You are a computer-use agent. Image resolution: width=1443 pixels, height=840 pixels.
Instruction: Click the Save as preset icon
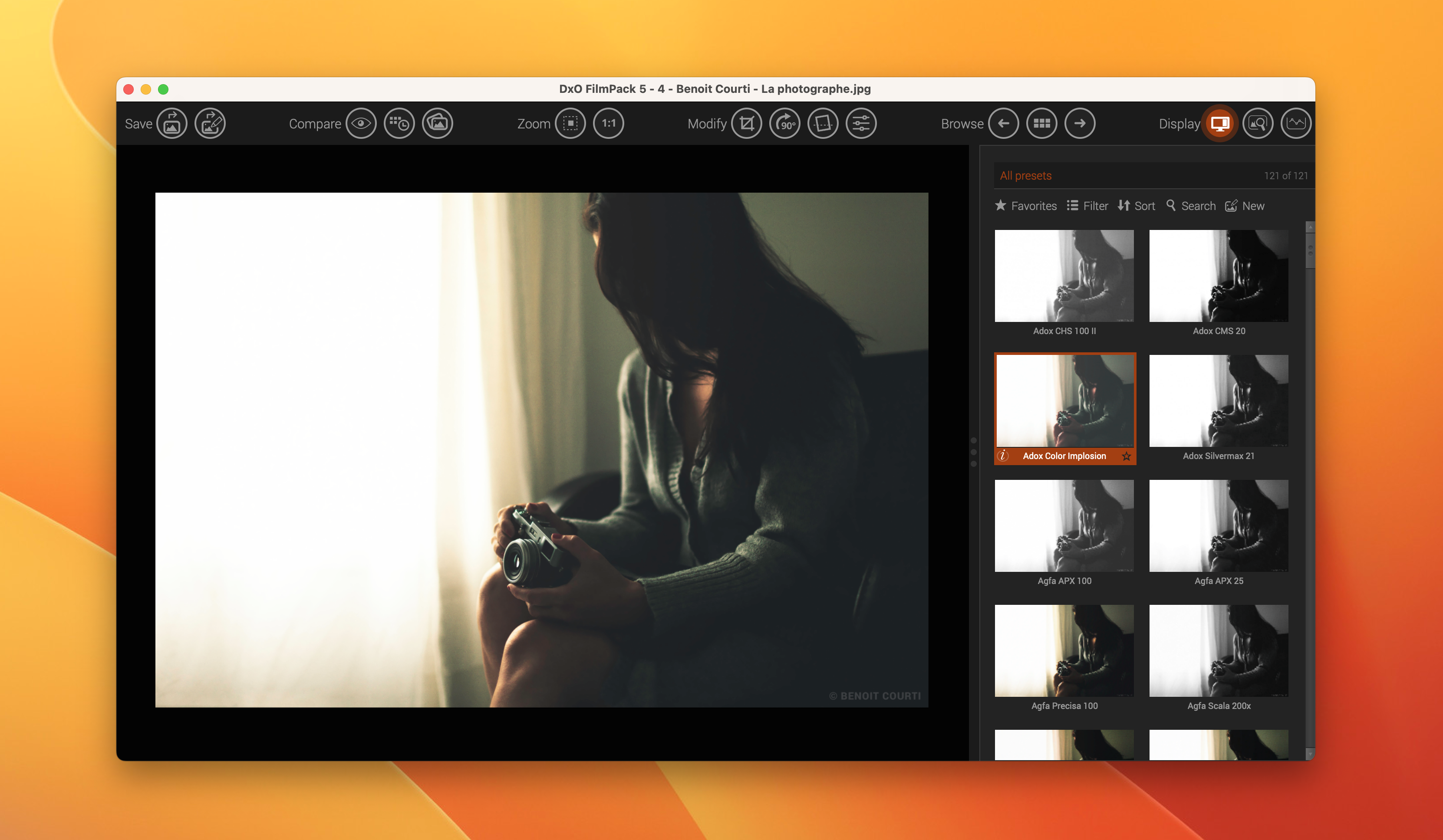coord(210,124)
